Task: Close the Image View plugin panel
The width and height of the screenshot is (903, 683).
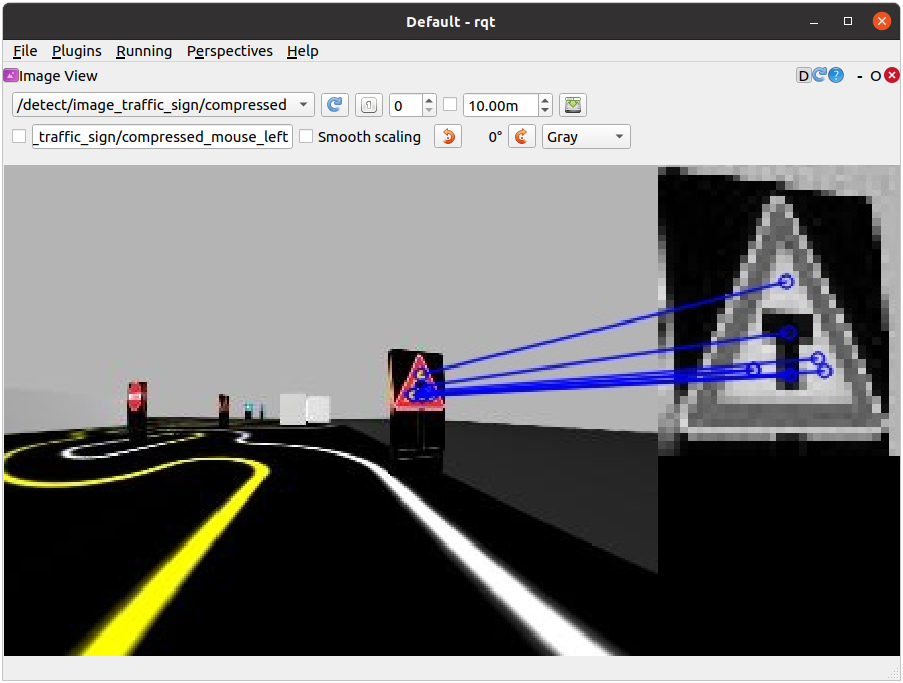Action: pos(889,76)
